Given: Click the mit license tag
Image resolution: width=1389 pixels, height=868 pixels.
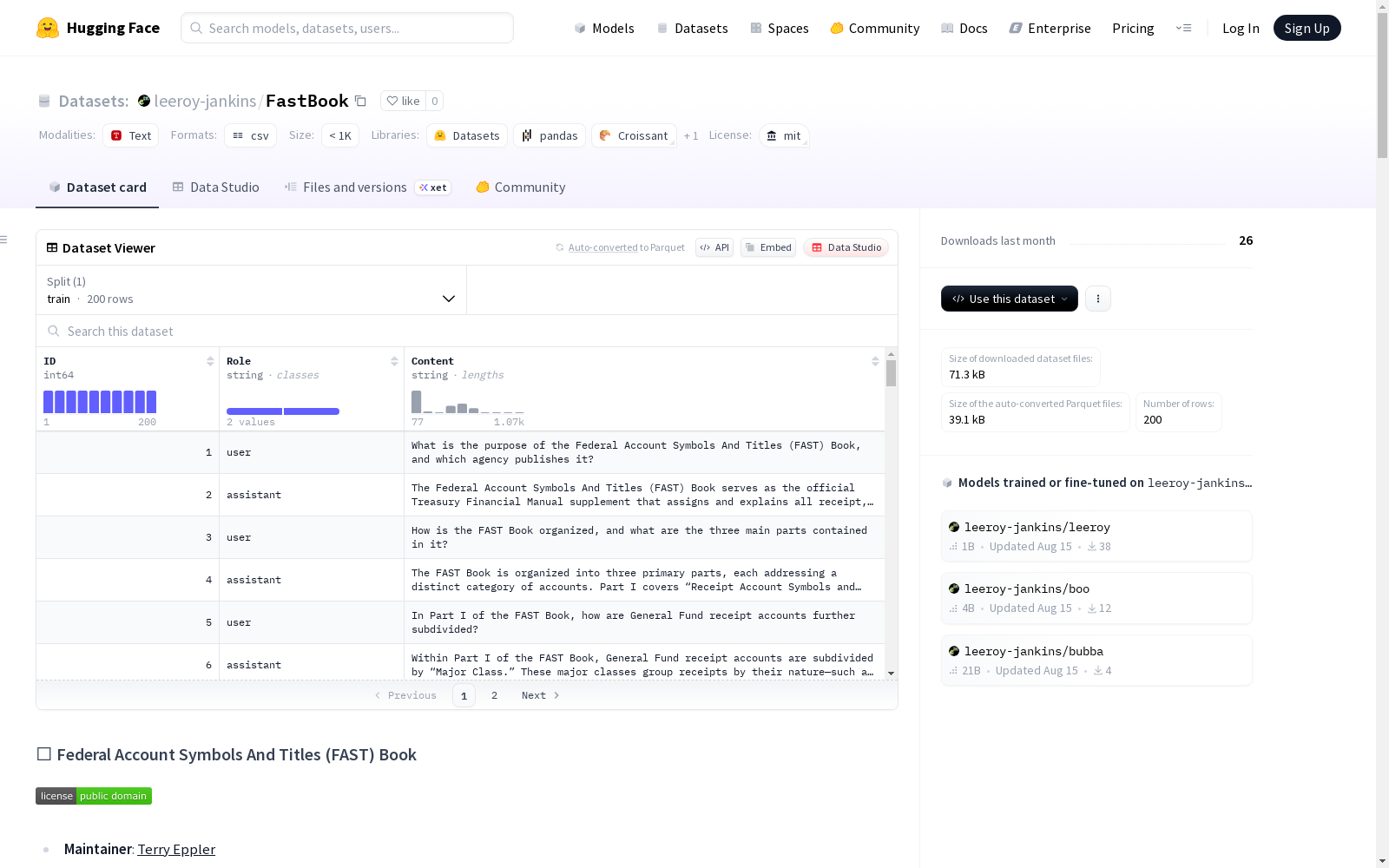Looking at the screenshot, I should pyautogui.click(x=784, y=135).
